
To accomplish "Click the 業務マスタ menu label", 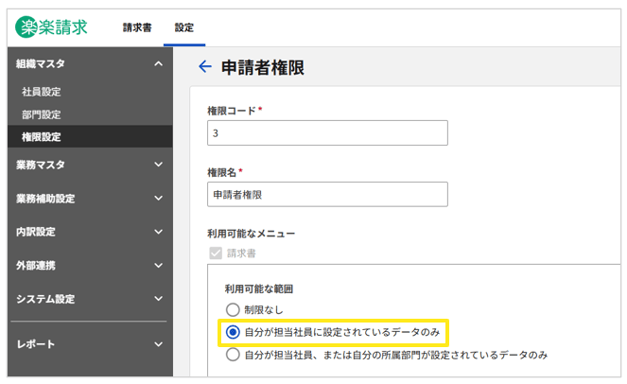I will pyautogui.click(x=40, y=164).
